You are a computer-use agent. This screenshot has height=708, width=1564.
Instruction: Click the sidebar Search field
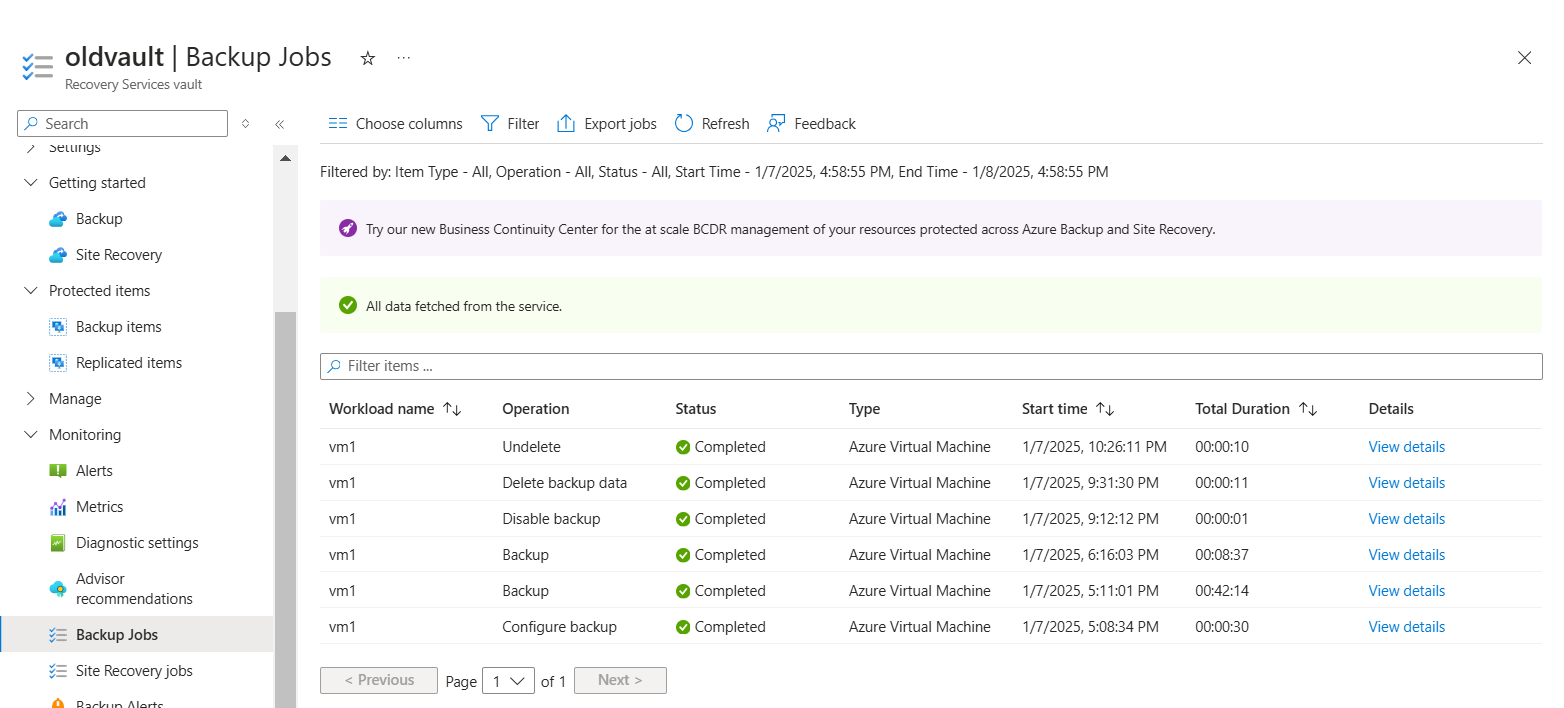pyautogui.click(x=123, y=124)
